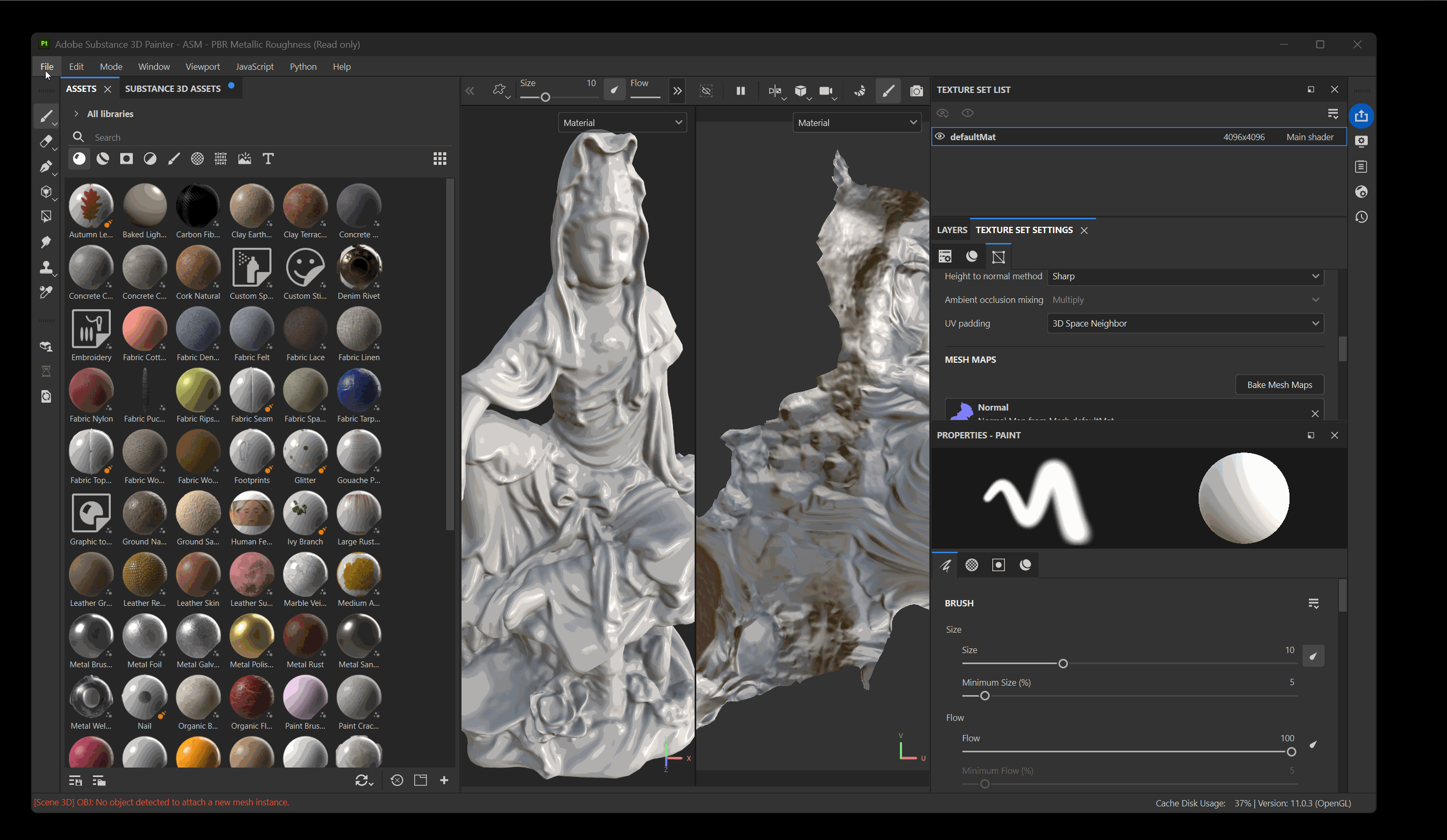The image size is (1447, 840).
Task: Pause the viewport rendering
Action: point(741,91)
